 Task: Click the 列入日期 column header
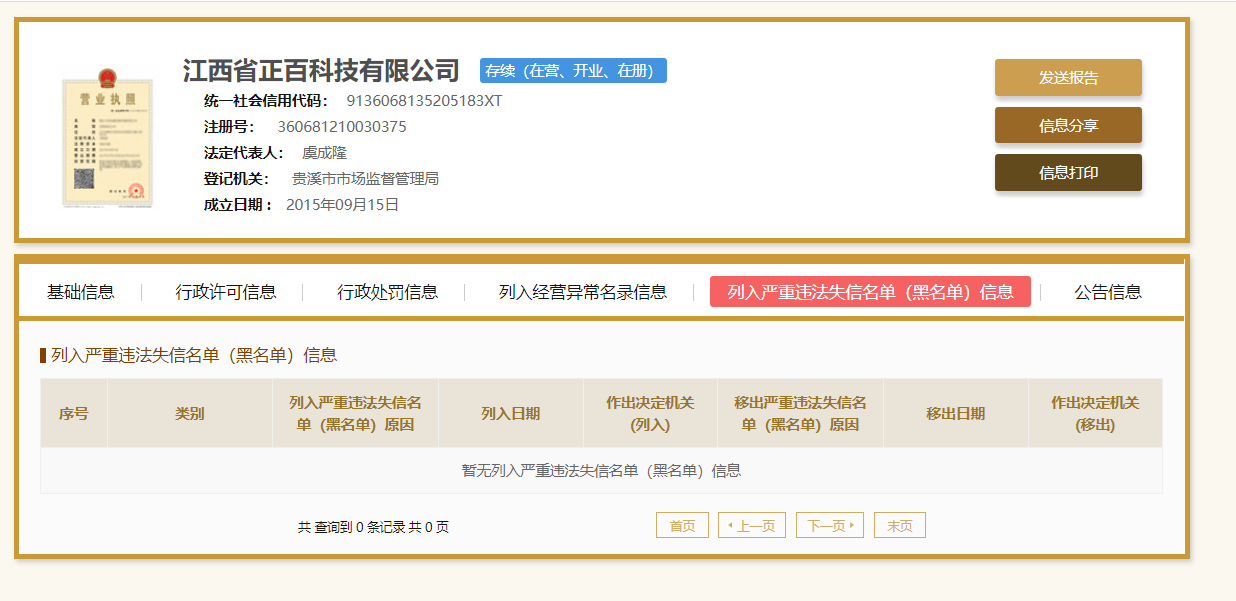511,413
